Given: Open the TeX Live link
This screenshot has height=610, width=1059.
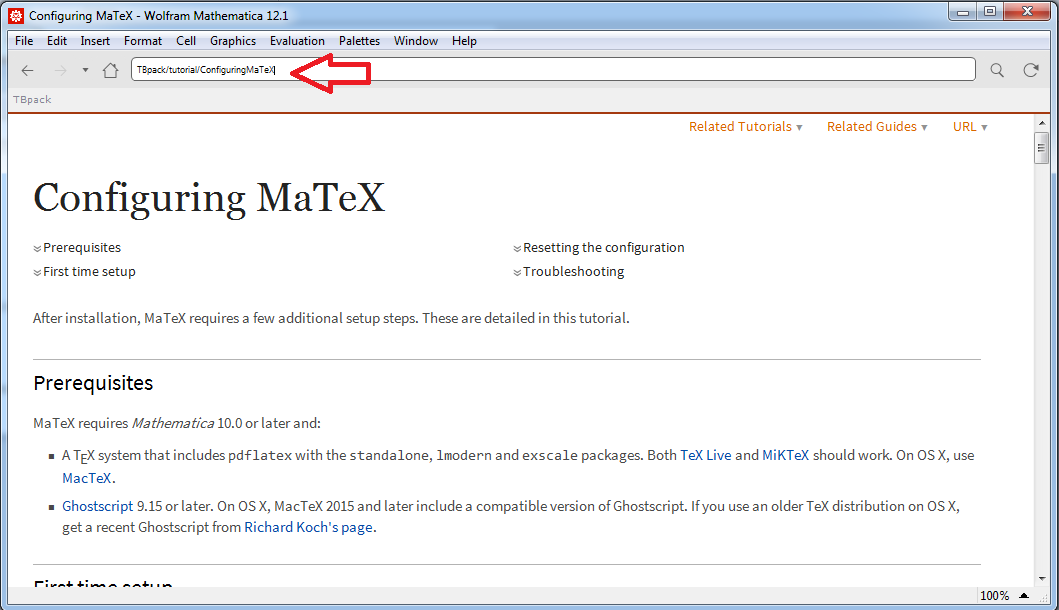Looking at the screenshot, I should point(706,455).
